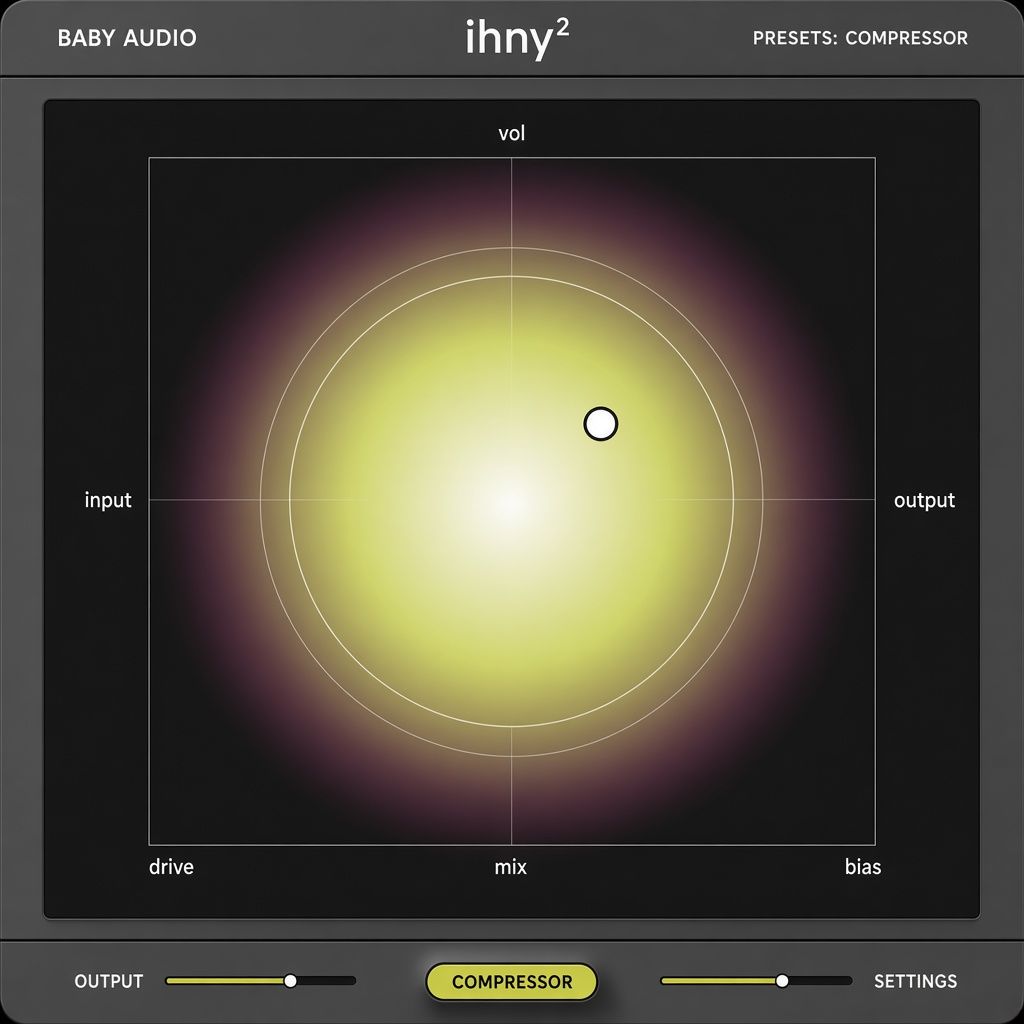Viewport: 1024px width, 1024px height.
Task: Click the mix label below the pad
Action: [x=510, y=867]
